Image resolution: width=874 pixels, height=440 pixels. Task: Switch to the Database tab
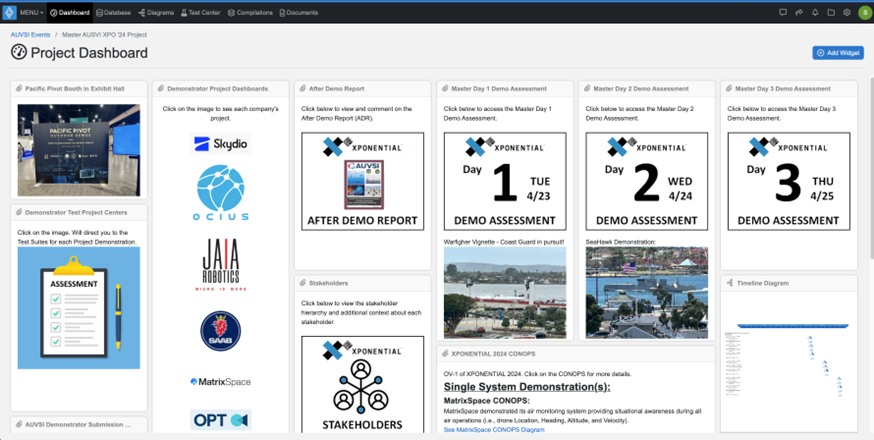pos(113,12)
